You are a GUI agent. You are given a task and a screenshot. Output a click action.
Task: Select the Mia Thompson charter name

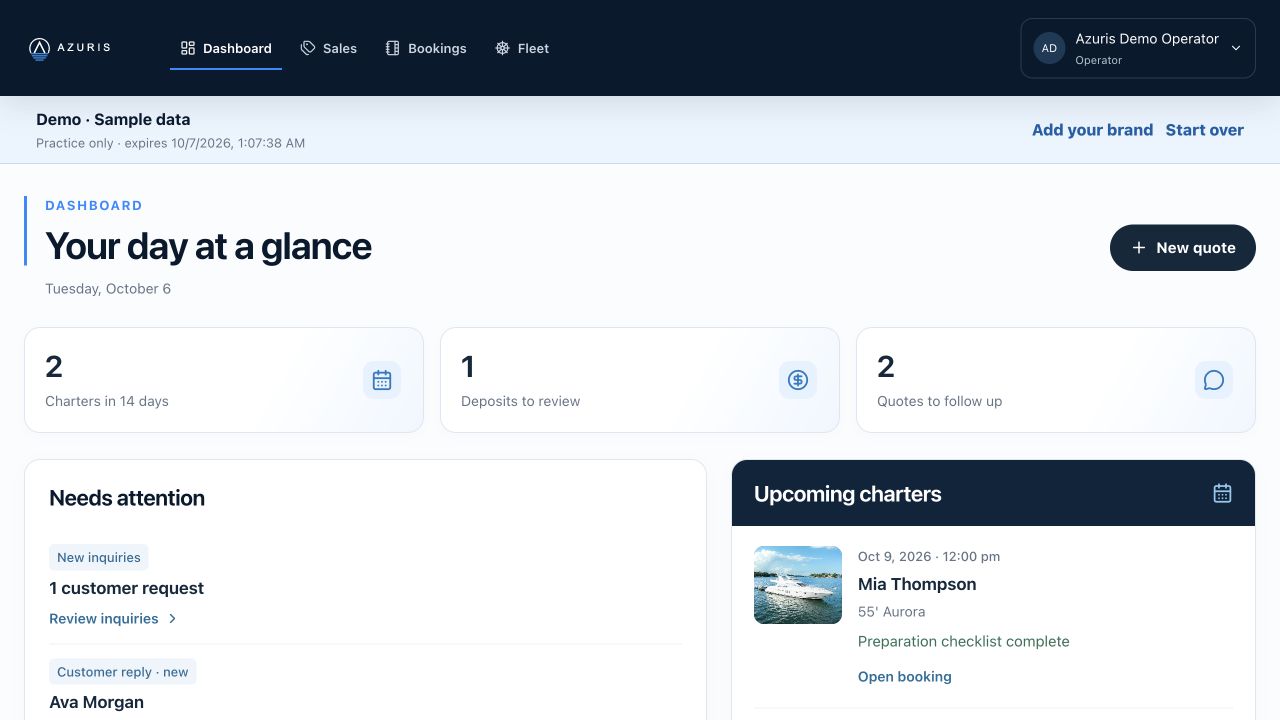click(917, 584)
